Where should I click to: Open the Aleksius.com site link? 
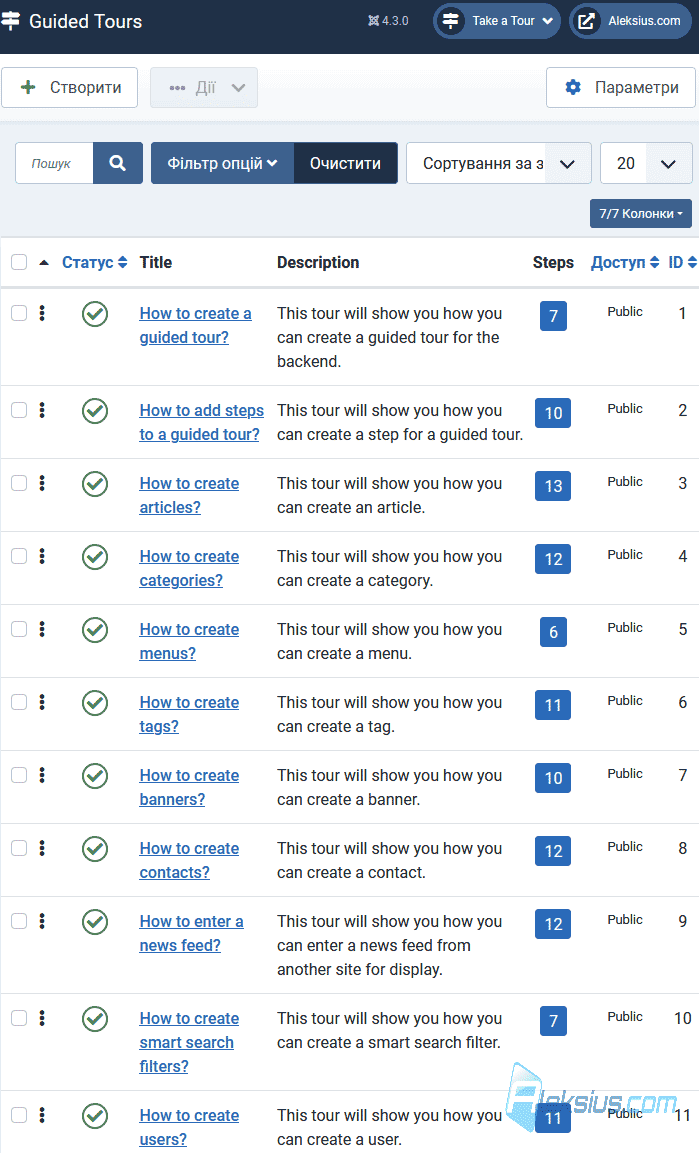631,21
